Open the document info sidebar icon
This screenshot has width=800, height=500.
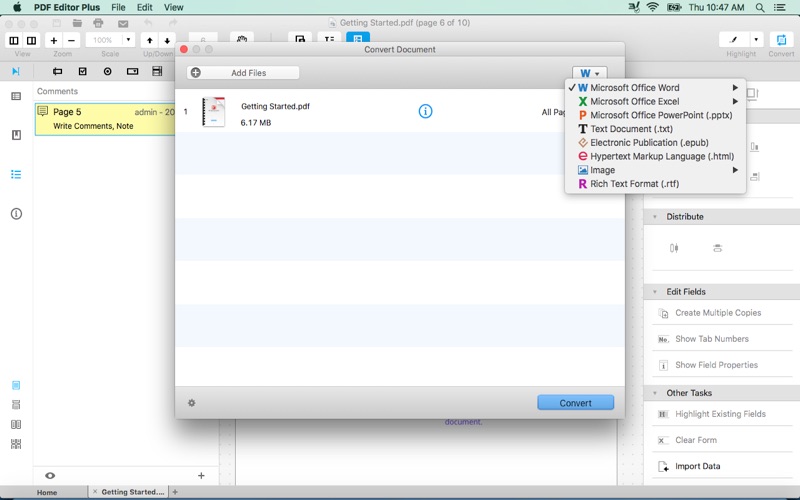click(16, 214)
